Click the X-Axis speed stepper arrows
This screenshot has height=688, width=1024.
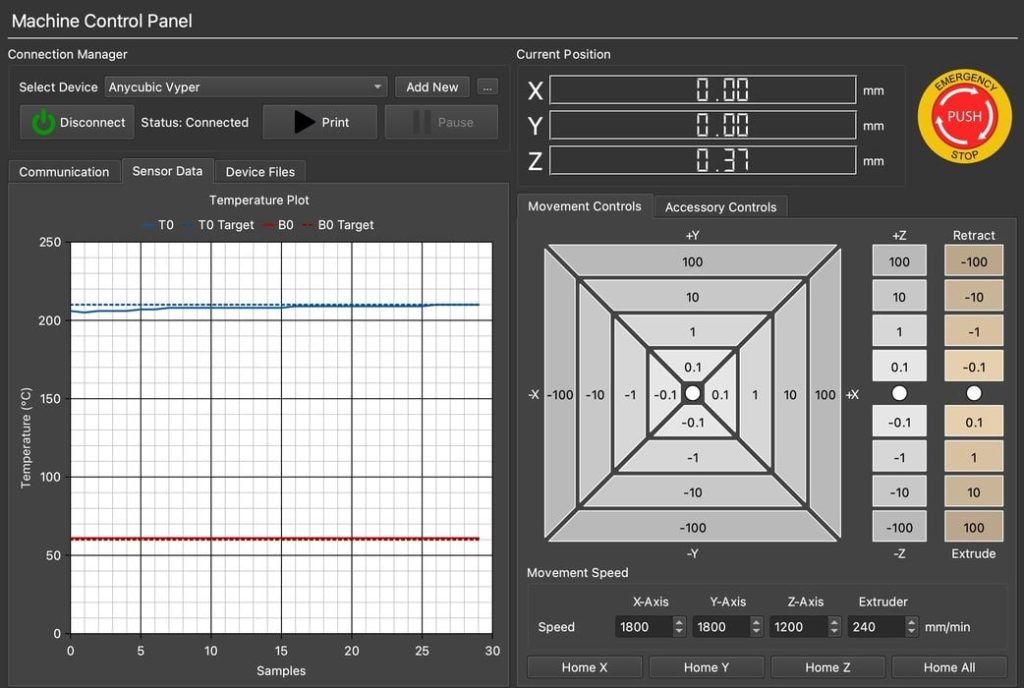[679, 627]
